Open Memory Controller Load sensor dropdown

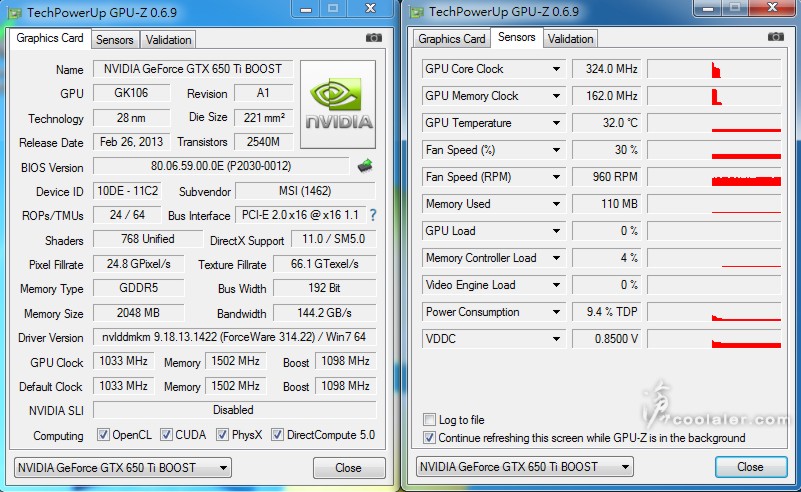pyautogui.click(x=556, y=258)
